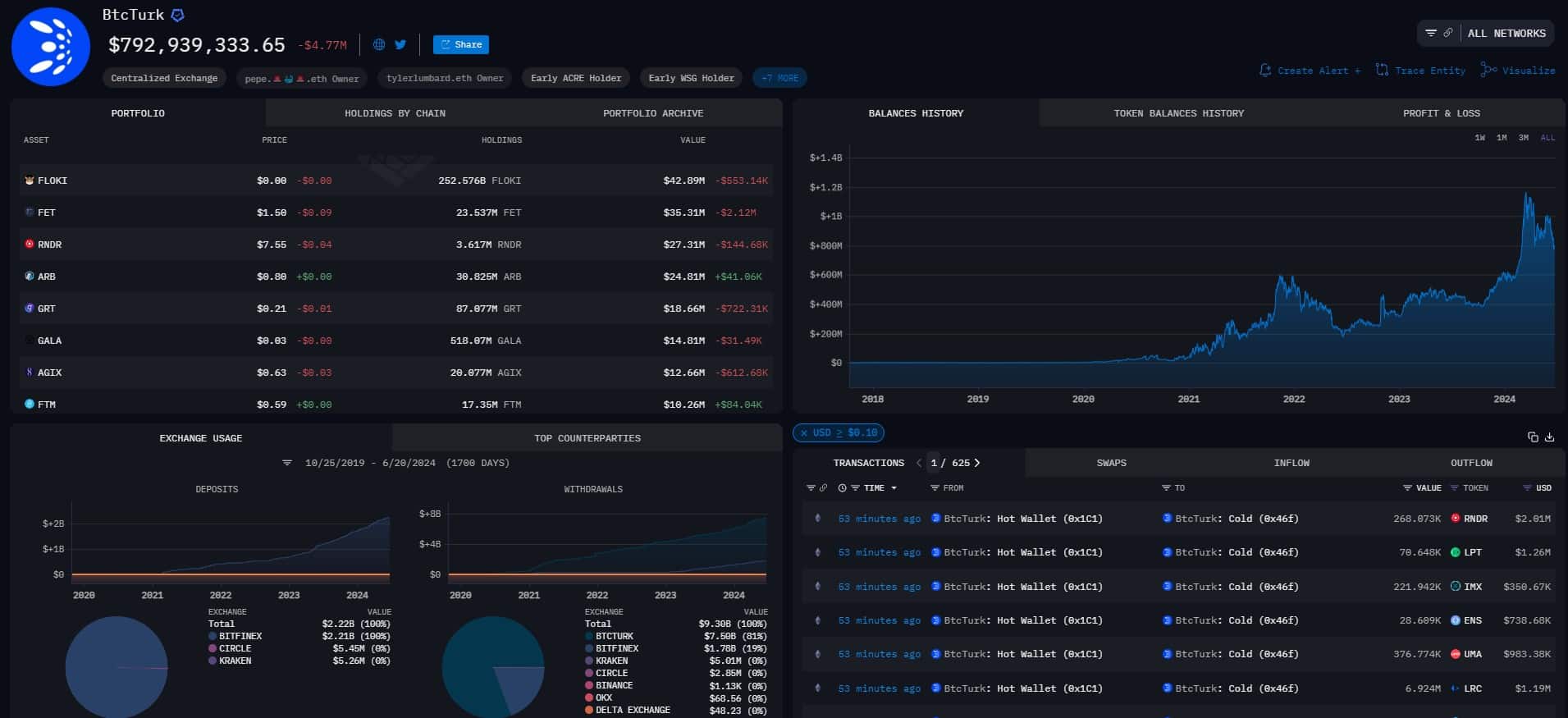Click the FET token icon
Image resolution: width=1568 pixels, height=718 pixels.
click(x=30, y=213)
